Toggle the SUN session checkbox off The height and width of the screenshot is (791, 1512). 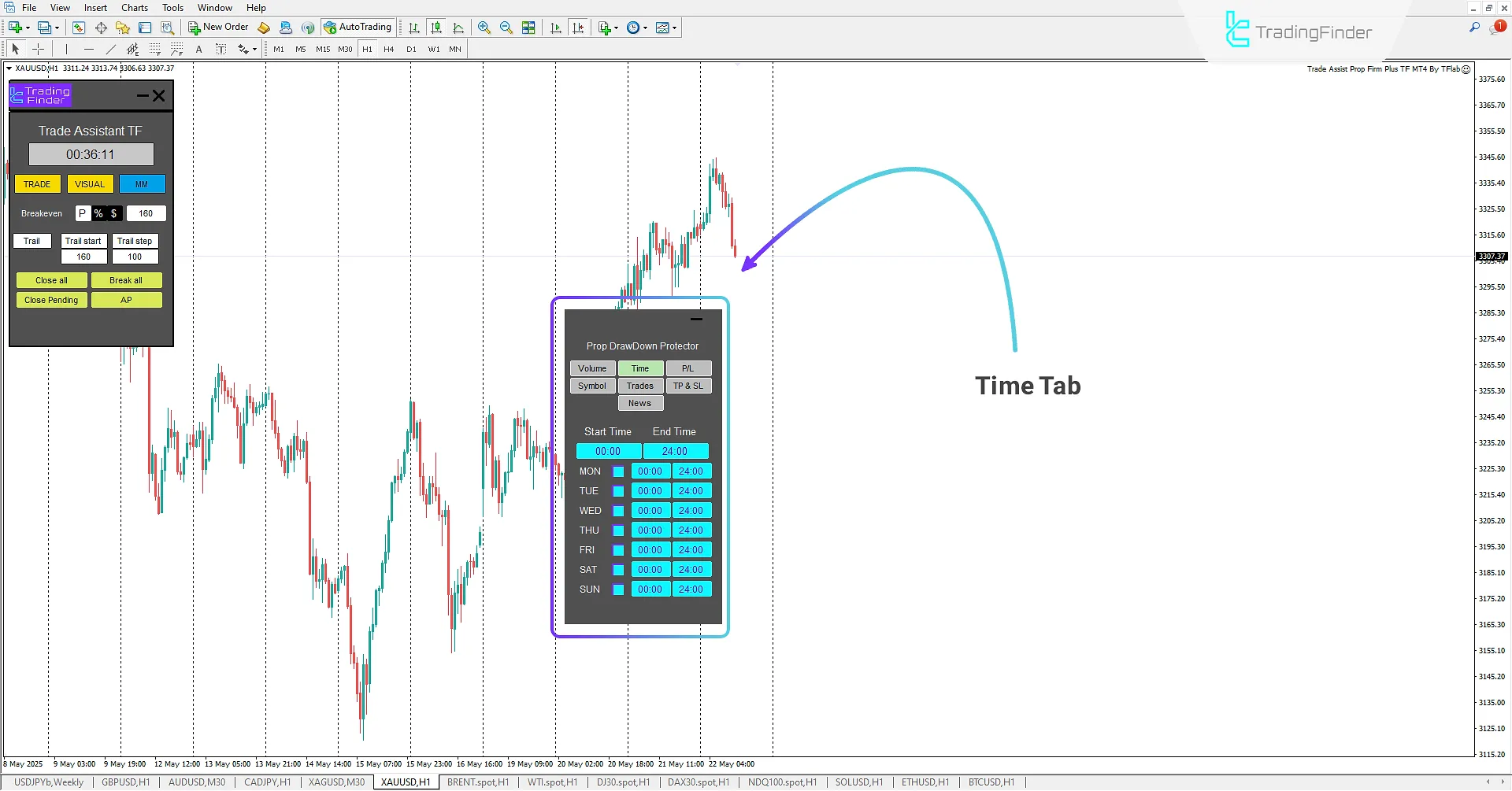[x=618, y=589]
